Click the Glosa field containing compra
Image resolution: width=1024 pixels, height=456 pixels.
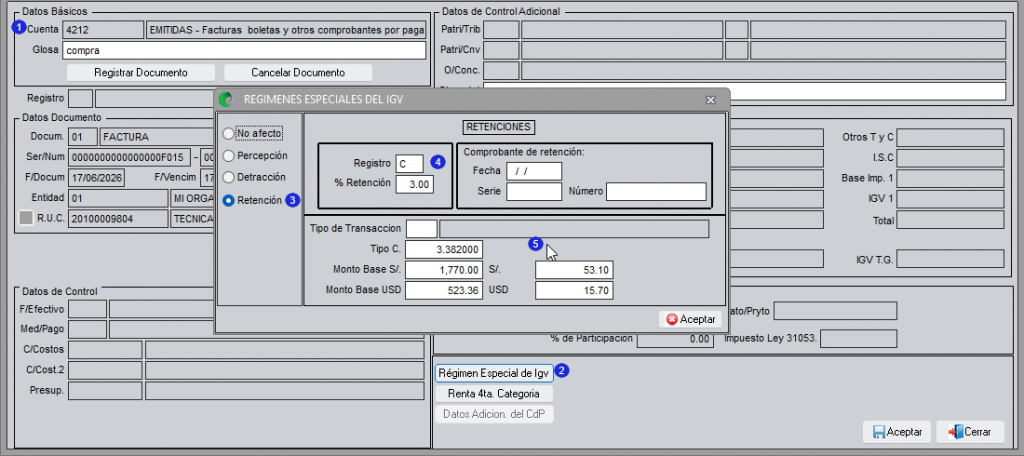[x=244, y=50]
